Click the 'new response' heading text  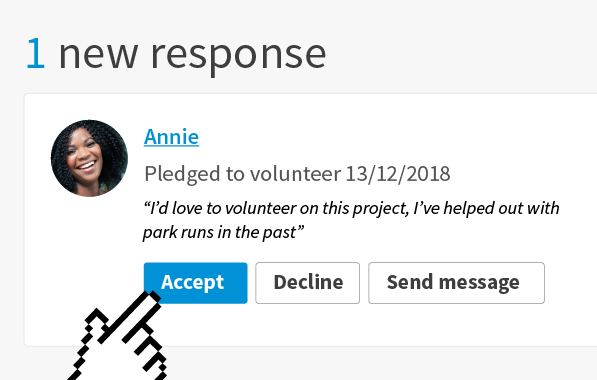tap(192, 56)
